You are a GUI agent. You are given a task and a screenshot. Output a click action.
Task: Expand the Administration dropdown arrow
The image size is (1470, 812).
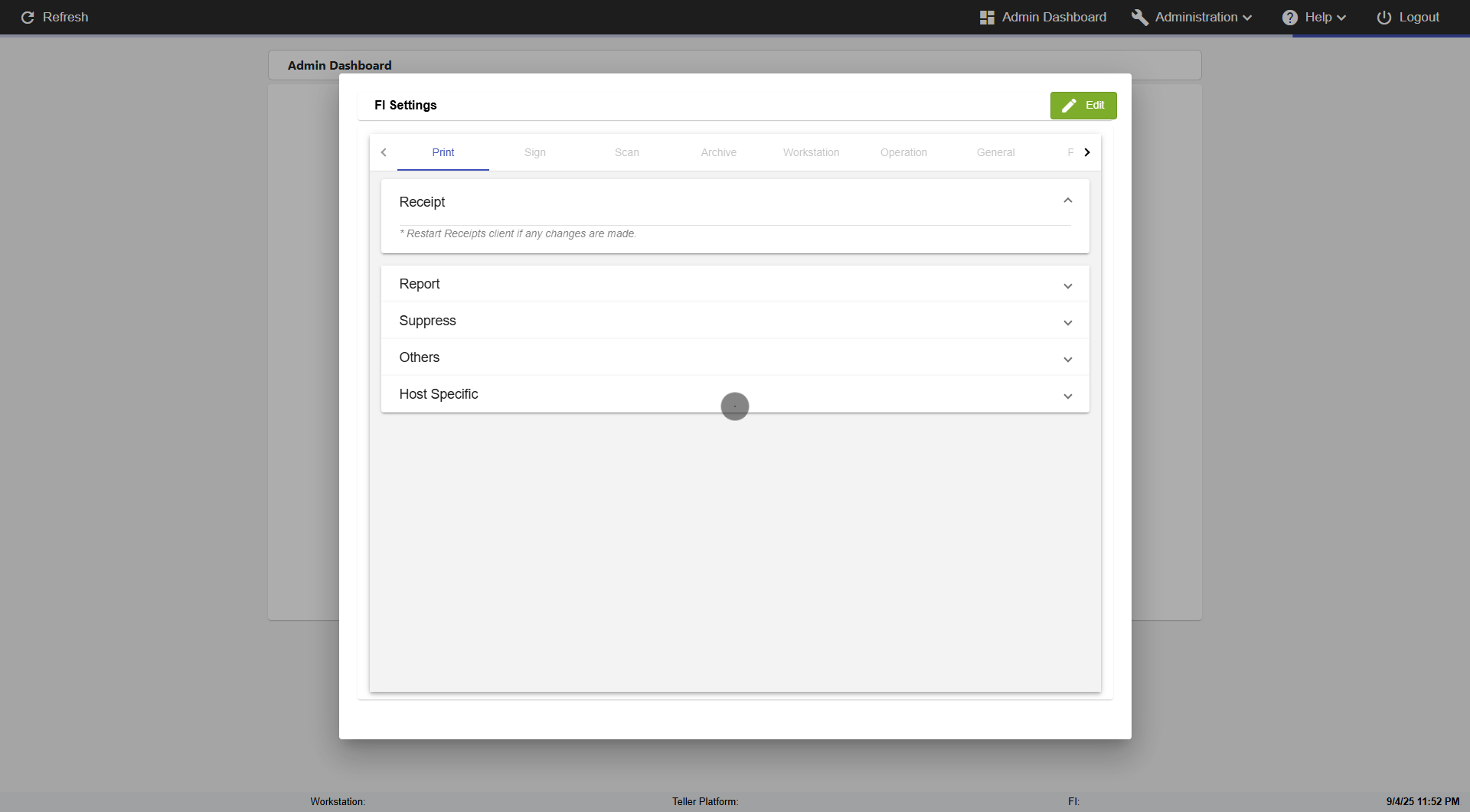pyautogui.click(x=1247, y=18)
